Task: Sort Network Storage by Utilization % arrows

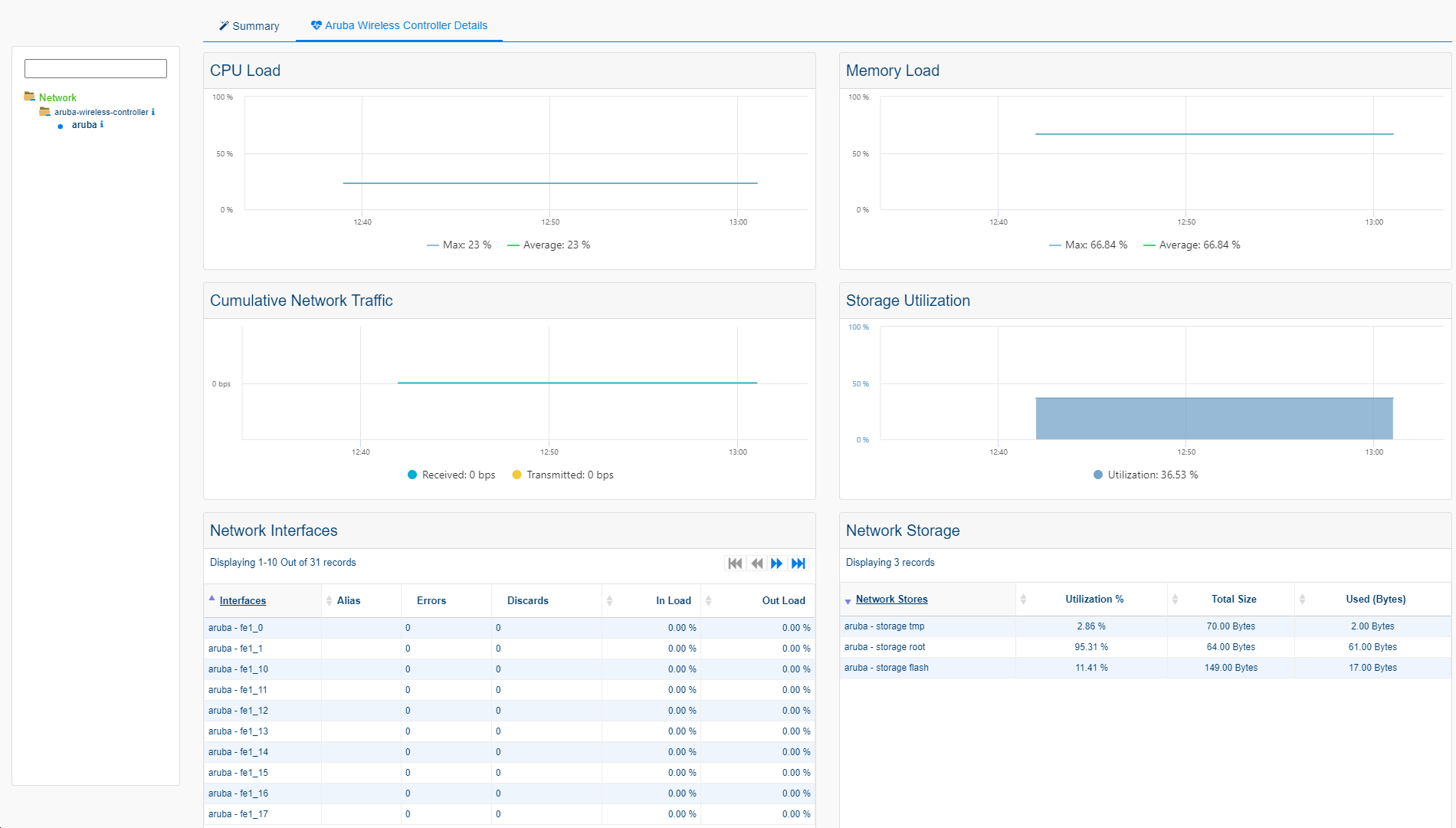Action: (1023, 600)
